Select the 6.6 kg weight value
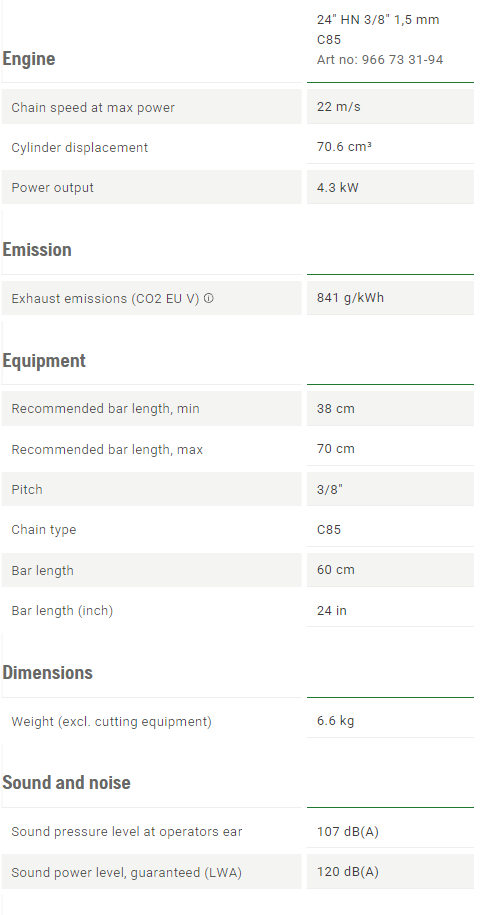This screenshot has height=915, width=482. [x=336, y=721]
